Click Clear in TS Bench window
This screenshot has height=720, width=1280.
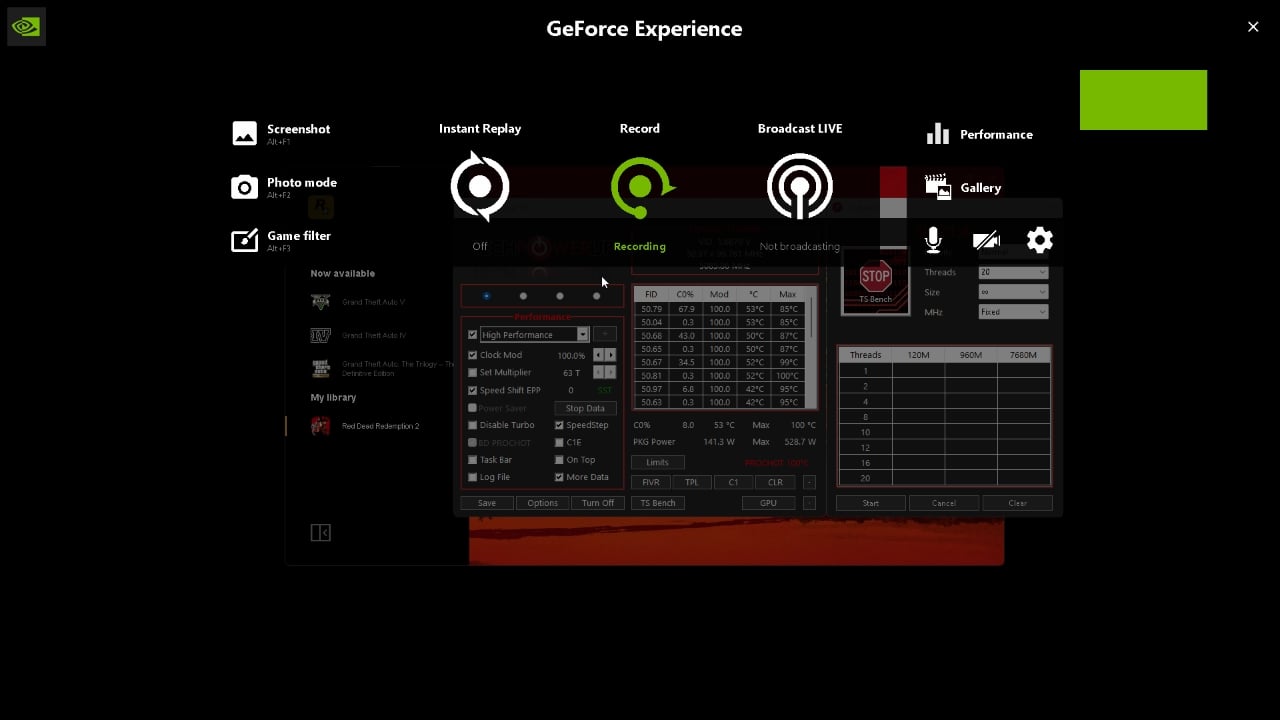[x=1017, y=503]
